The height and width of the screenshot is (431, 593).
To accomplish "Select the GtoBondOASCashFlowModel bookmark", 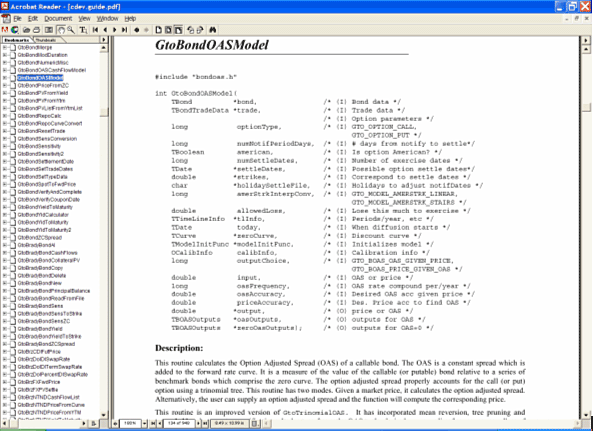I will click(52, 70).
